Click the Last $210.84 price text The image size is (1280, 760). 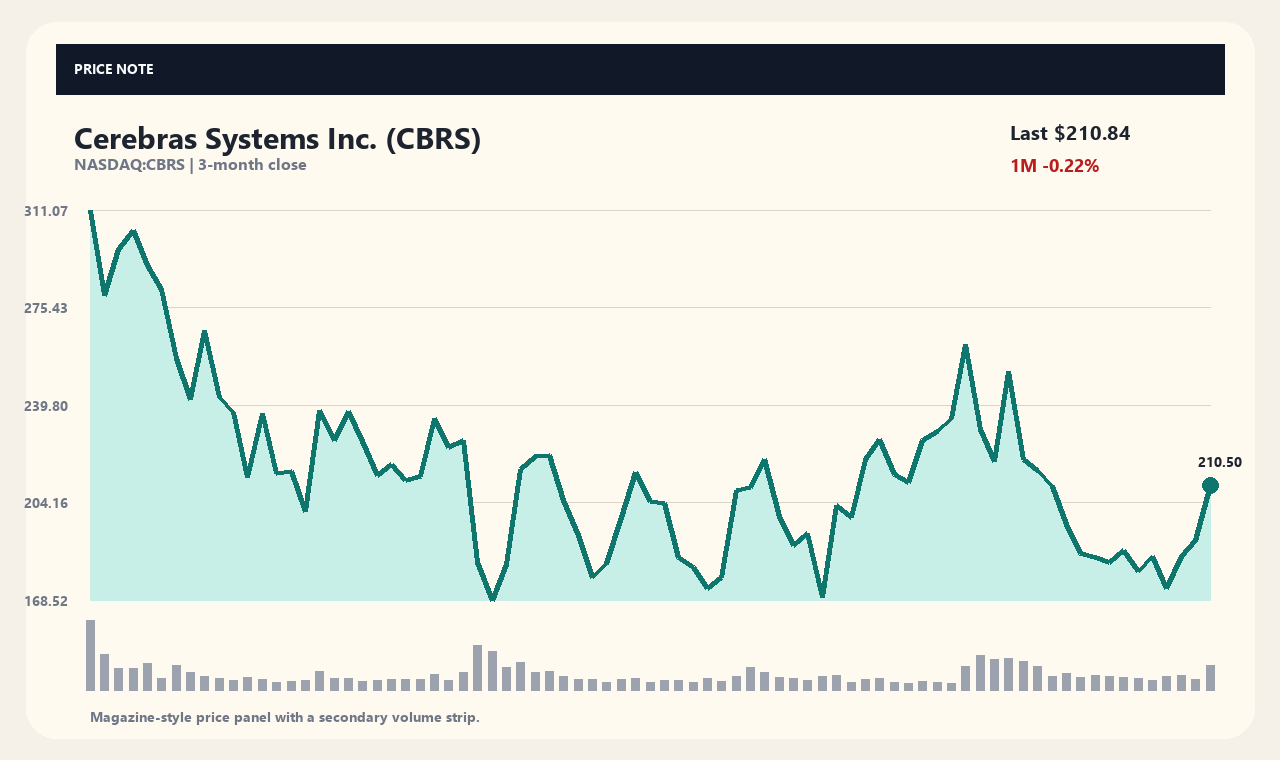click(x=1070, y=134)
